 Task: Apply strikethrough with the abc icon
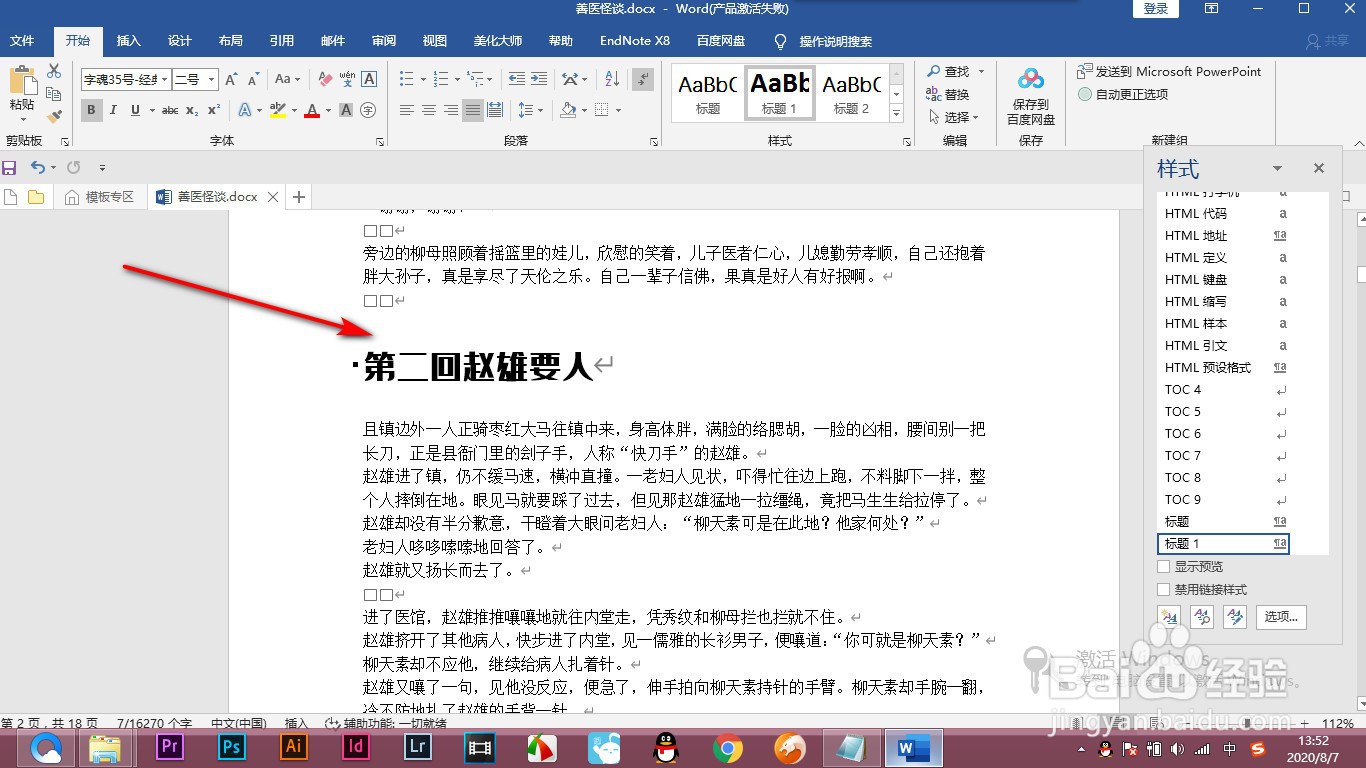tap(170, 110)
